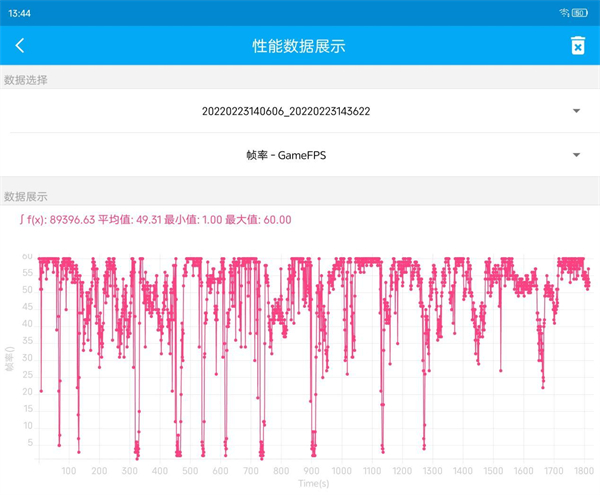Tap the 900 tick on time axis

[x=311, y=471]
